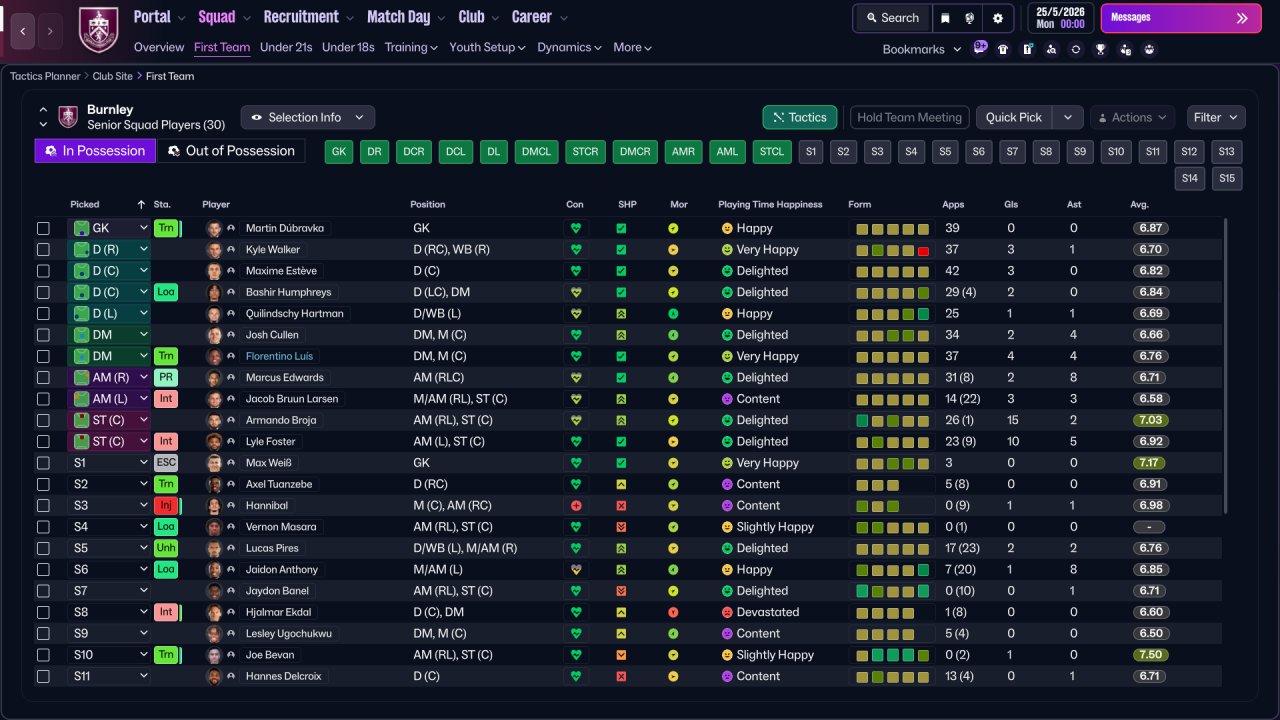Expand the Bookmarks dropdown

pyautogui.click(x=922, y=49)
